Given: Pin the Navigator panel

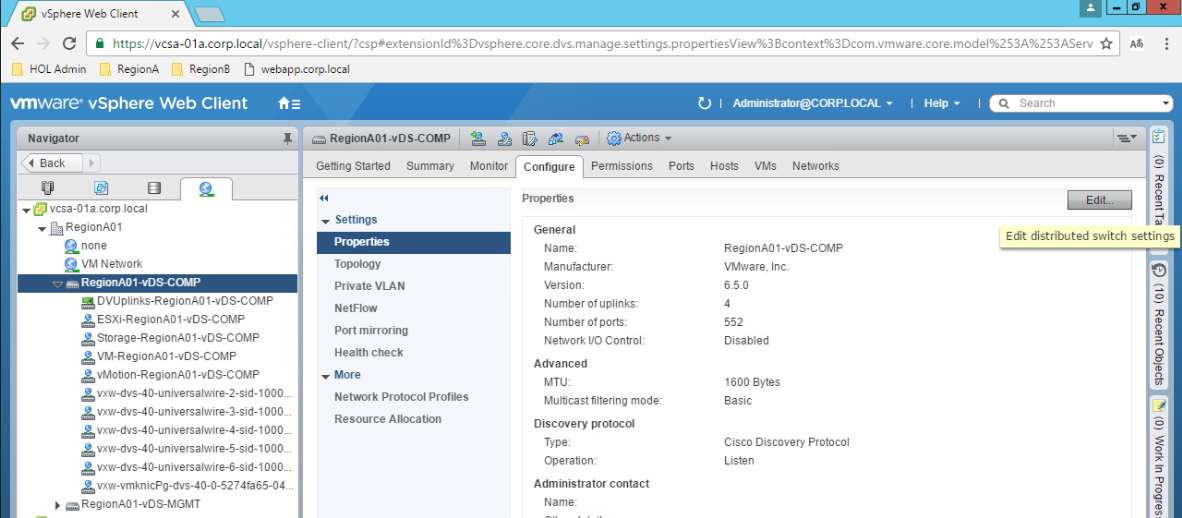Looking at the screenshot, I should (287, 139).
